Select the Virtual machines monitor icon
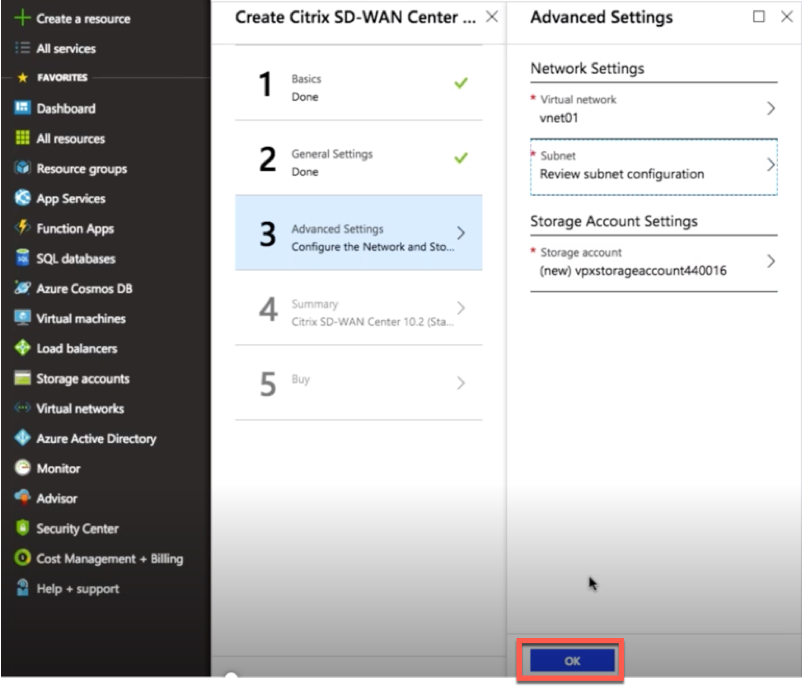 [x=23, y=318]
